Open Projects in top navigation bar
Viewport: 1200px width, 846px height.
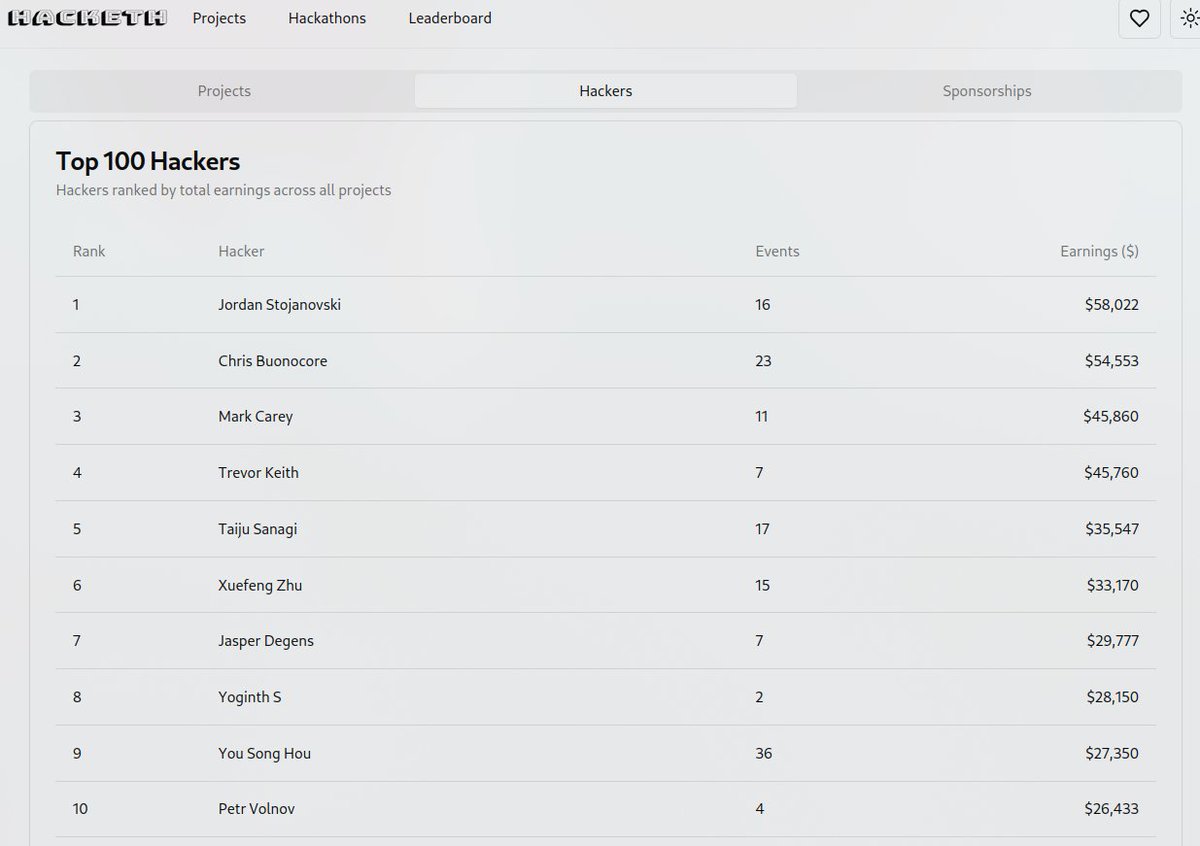219,18
